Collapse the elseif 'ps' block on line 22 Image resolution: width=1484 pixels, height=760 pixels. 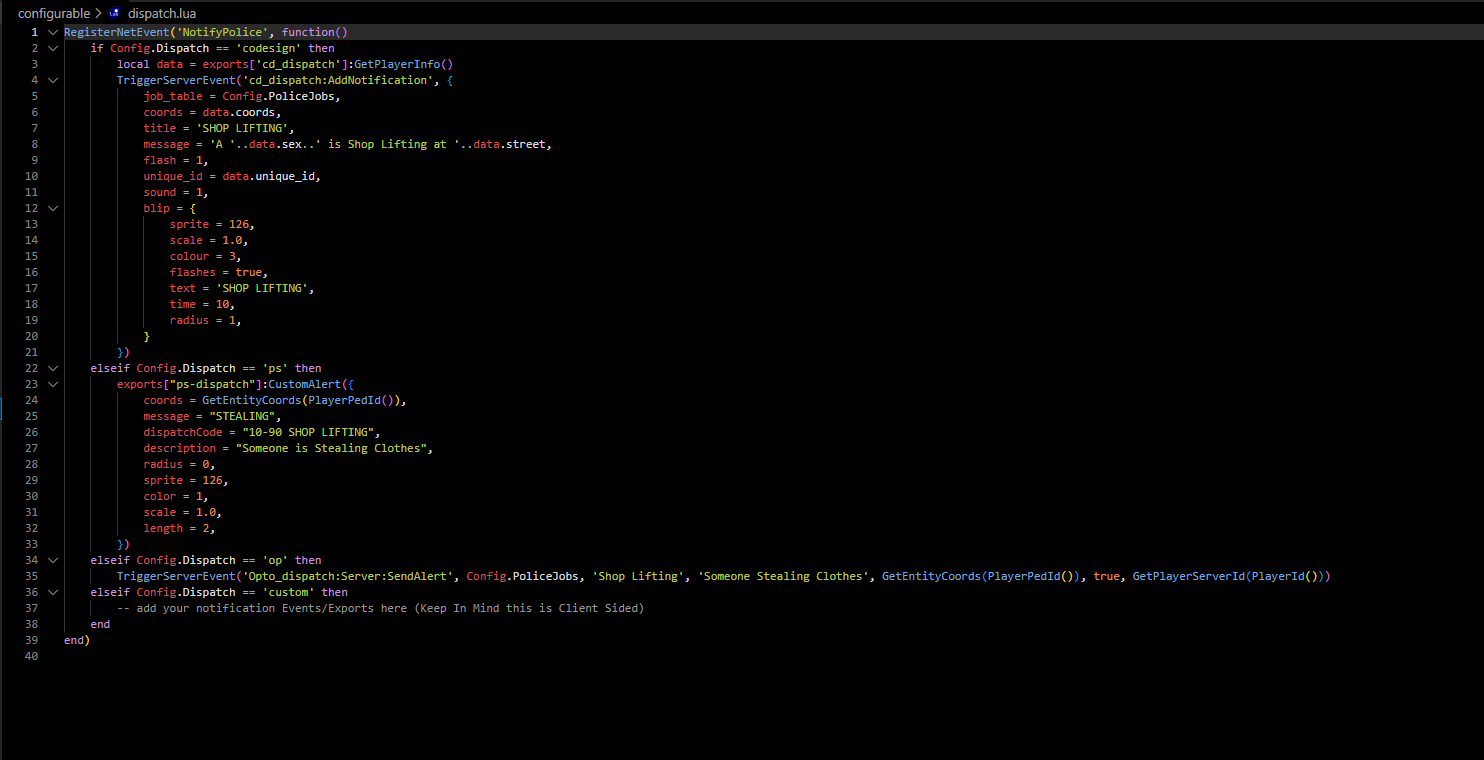pos(52,368)
